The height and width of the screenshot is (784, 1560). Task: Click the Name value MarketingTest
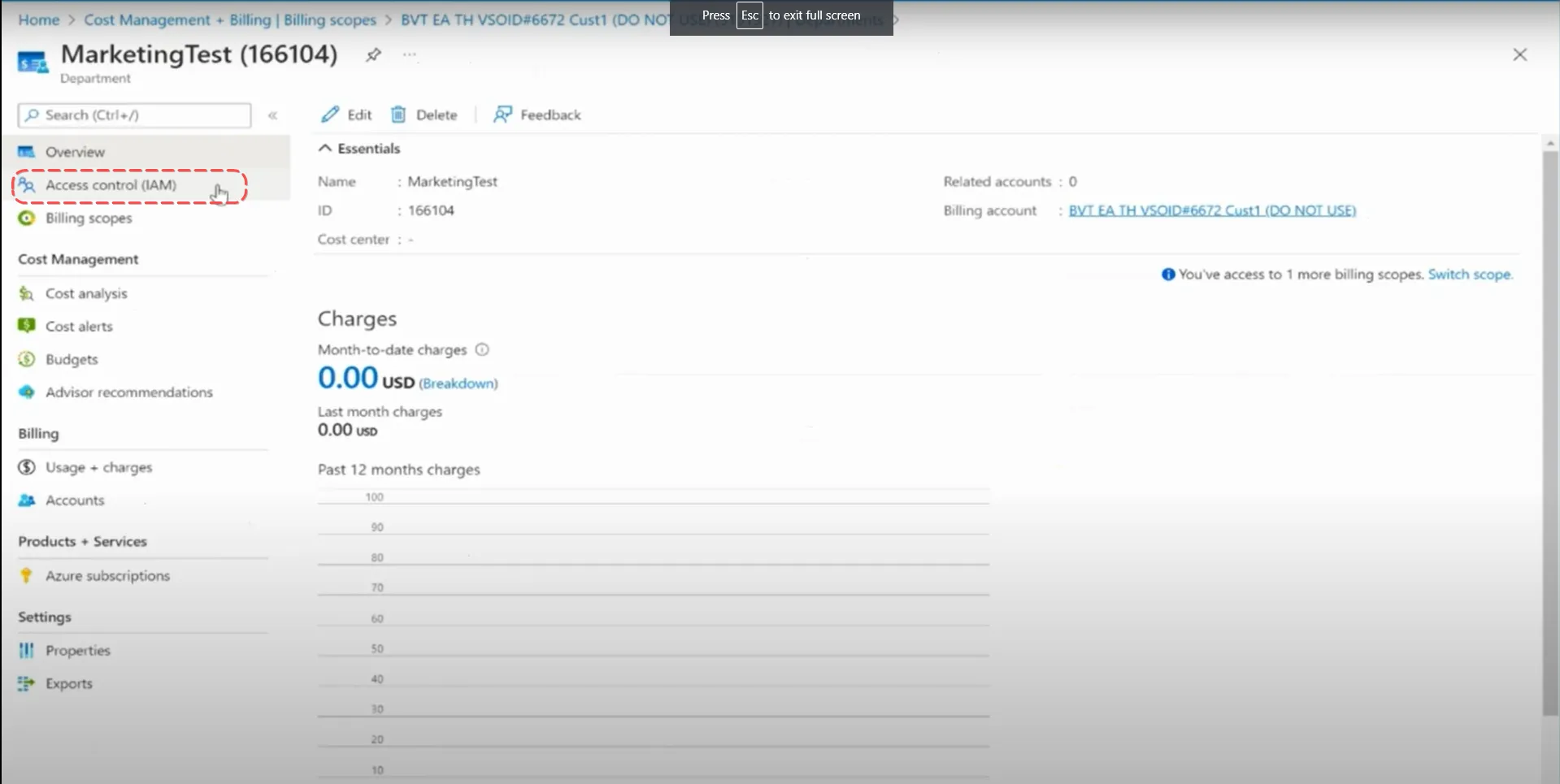coord(453,181)
